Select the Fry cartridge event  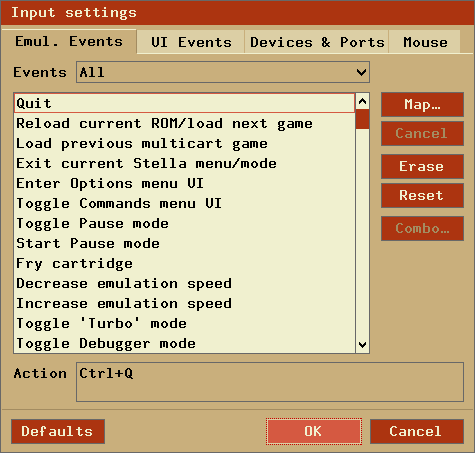point(185,263)
